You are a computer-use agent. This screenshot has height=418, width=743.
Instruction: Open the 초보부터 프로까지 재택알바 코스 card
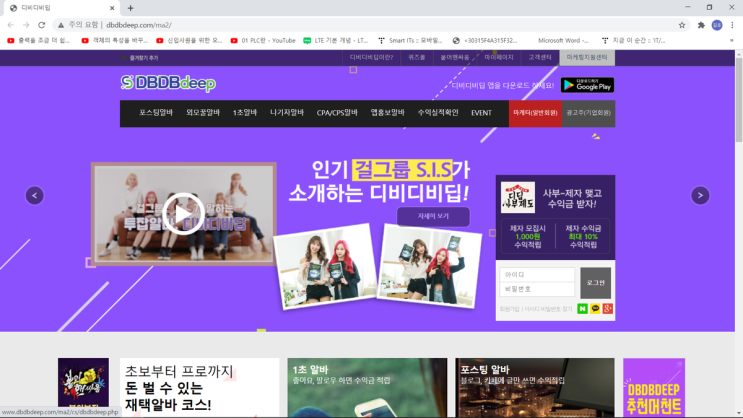tap(199, 388)
